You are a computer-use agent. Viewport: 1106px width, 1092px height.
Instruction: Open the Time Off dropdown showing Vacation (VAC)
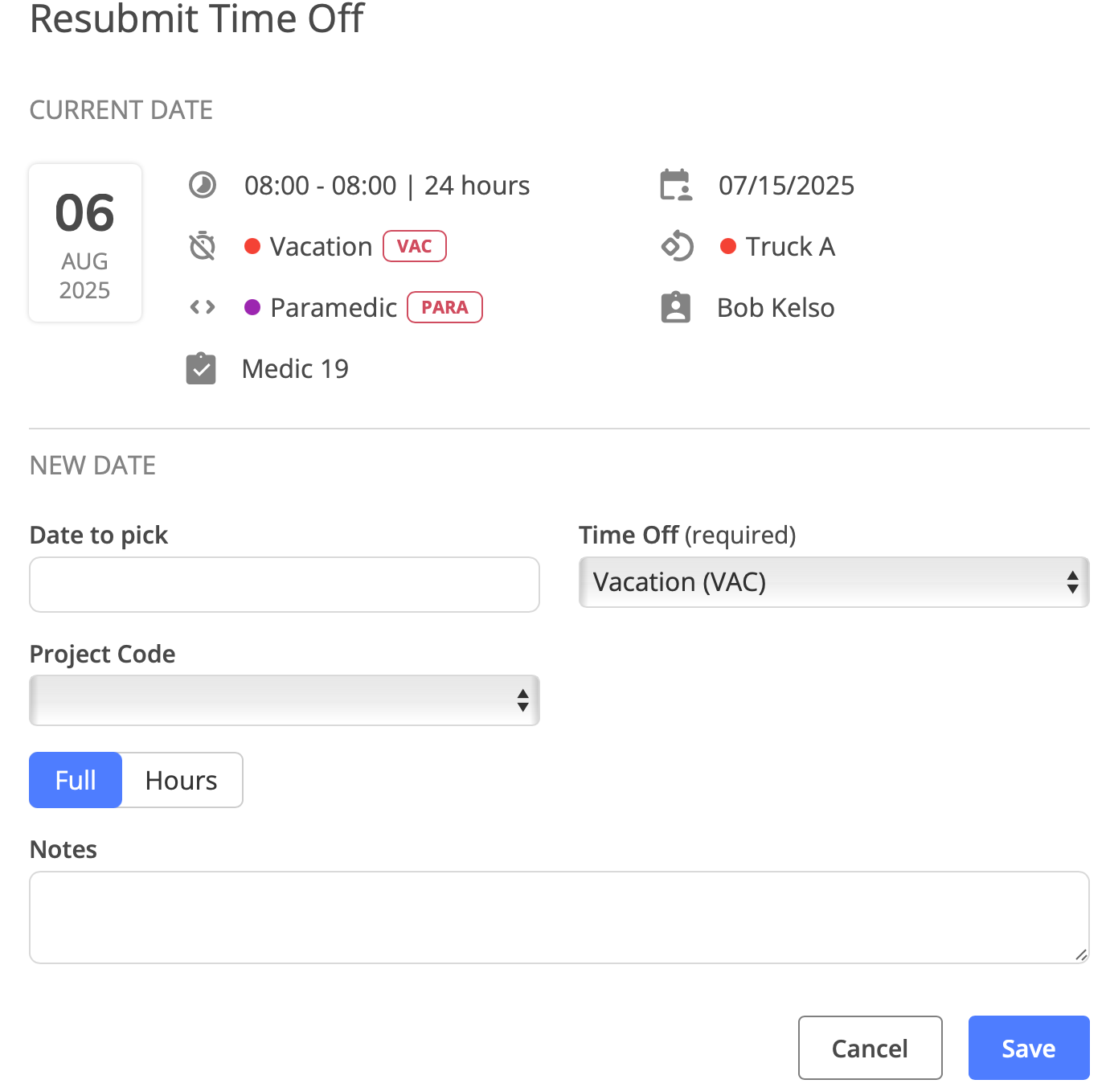pyautogui.click(x=834, y=582)
